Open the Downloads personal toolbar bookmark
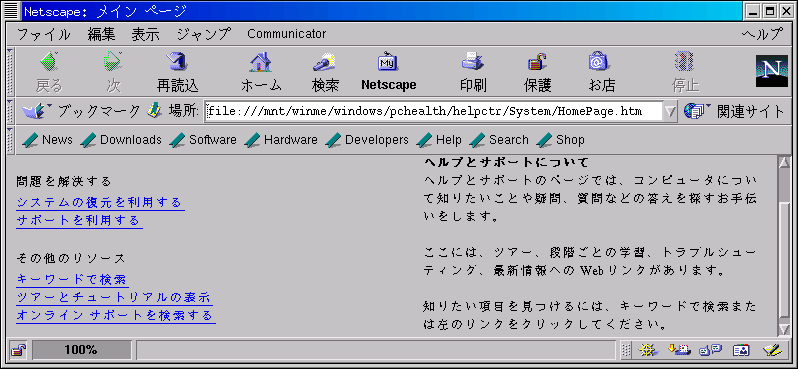This screenshot has height=369, width=798. (121, 139)
